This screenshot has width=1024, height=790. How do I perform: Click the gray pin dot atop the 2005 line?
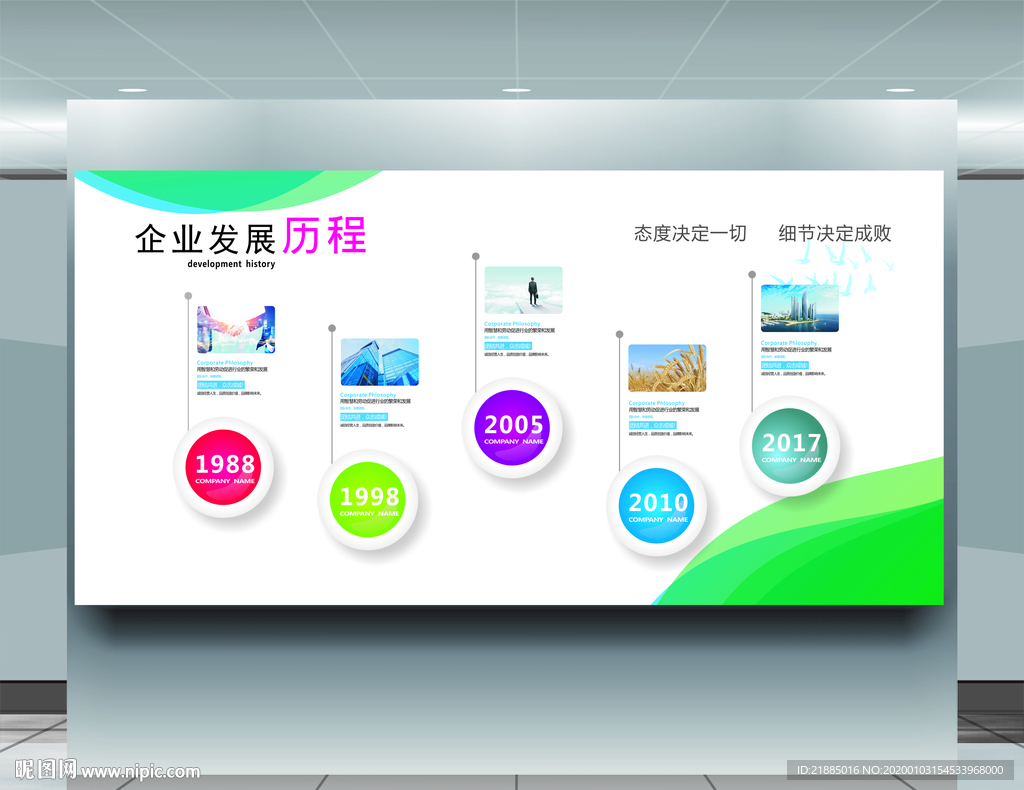475,256
